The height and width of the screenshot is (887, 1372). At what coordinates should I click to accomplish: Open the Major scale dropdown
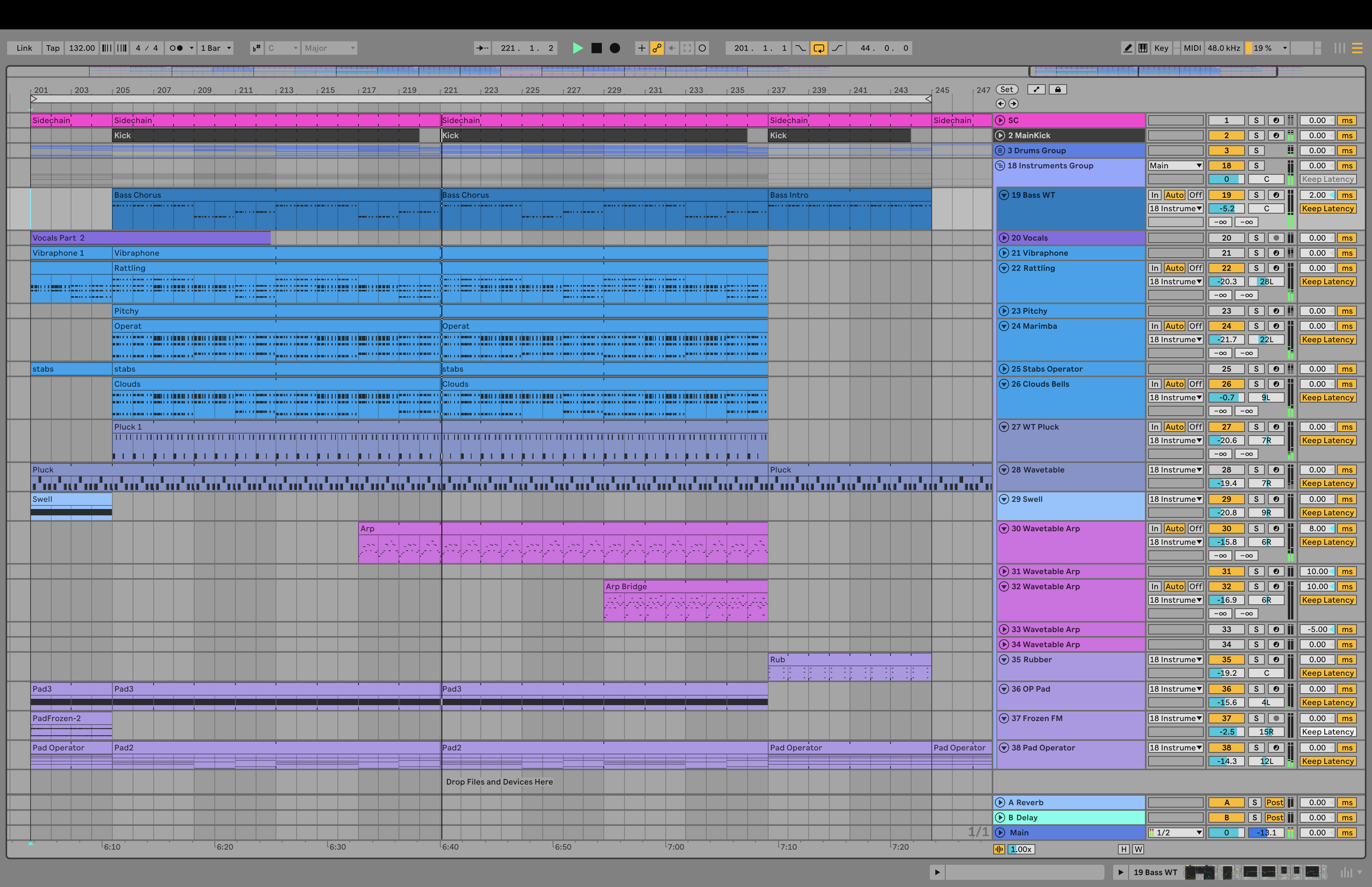pos(330,48)
